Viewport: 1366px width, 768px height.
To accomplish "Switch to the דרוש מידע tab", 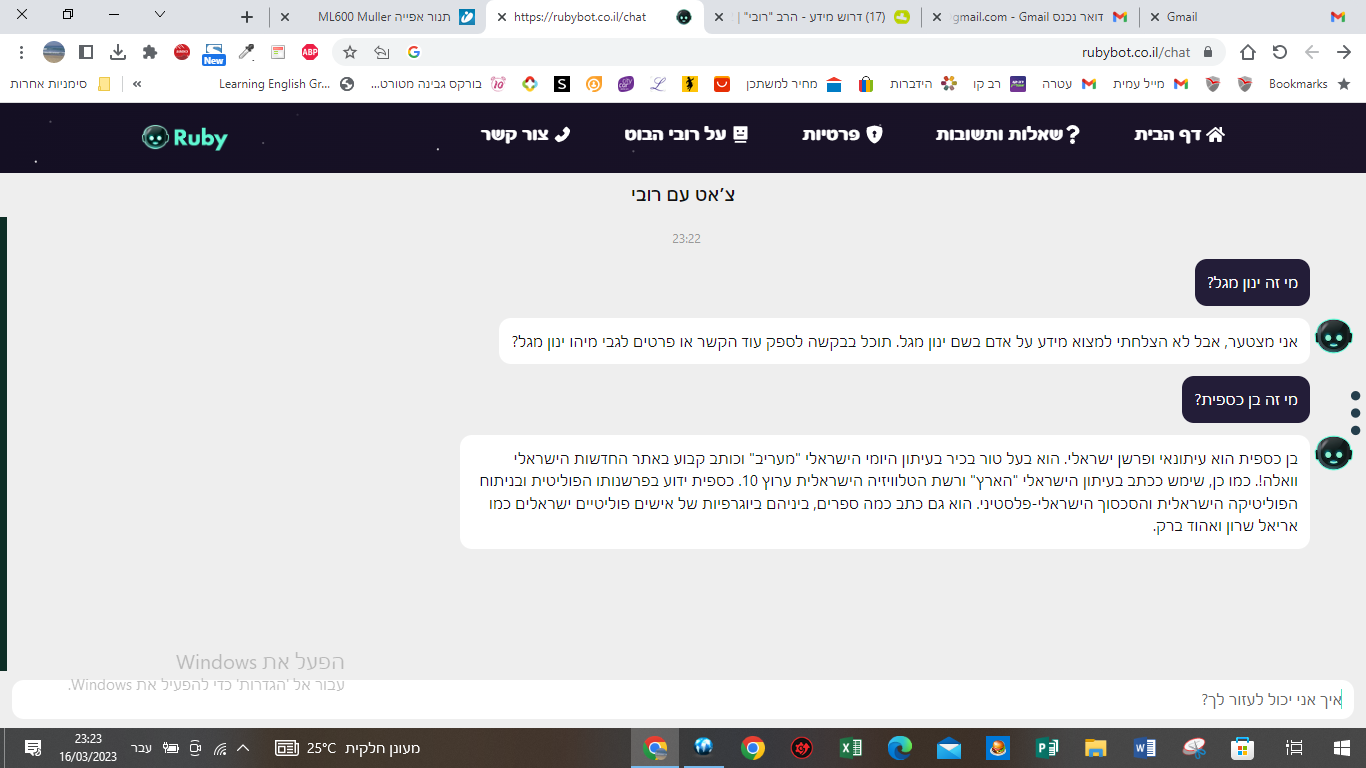I will tap(812, 17).
